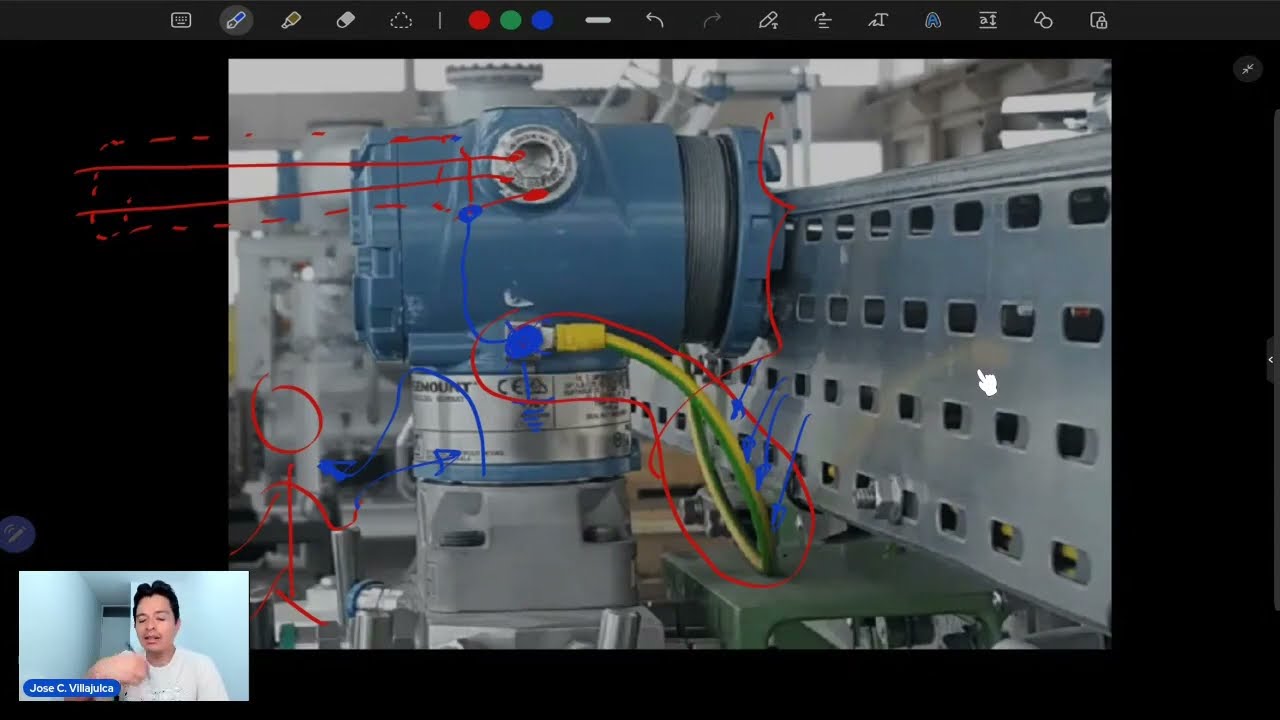Activate the lasso selection tool
1280x720 pixels.
click(x=401, y=20)
